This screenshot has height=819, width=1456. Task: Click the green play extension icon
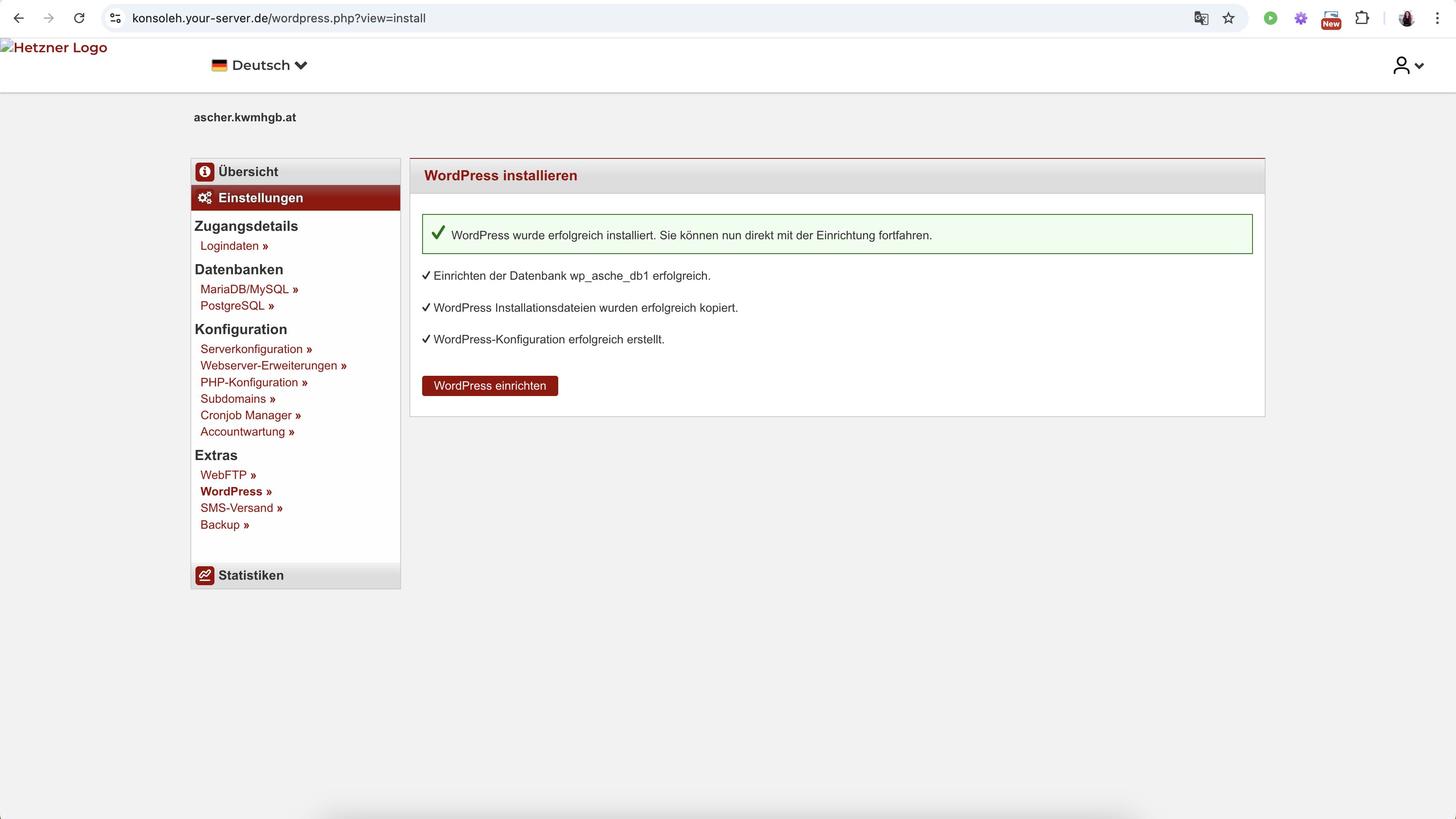coord(1270,18)
